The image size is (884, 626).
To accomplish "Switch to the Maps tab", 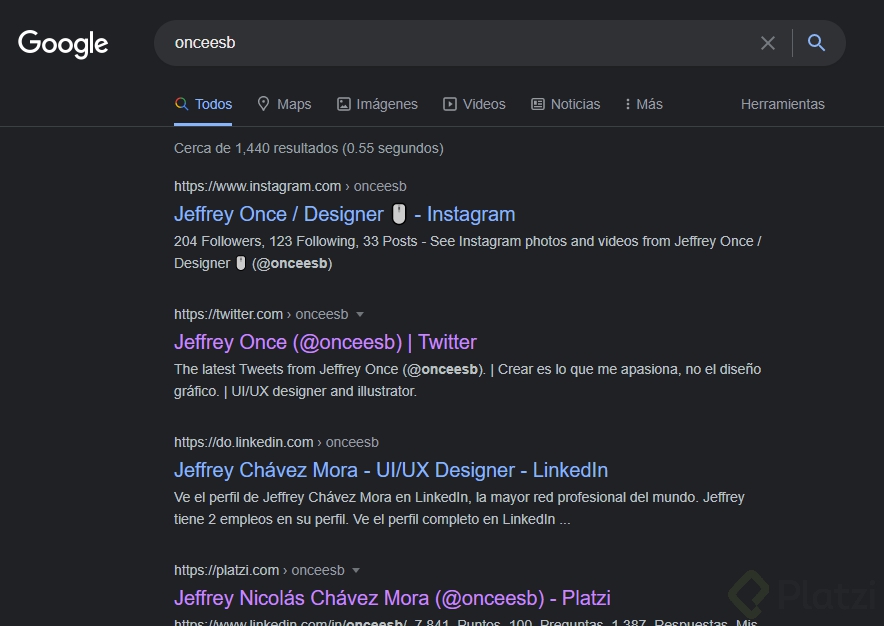I will tap(284, 104).
